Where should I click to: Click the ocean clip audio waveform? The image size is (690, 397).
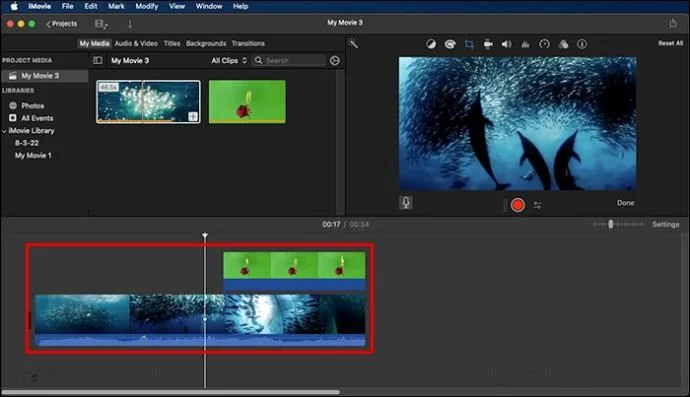click(200, 340)
